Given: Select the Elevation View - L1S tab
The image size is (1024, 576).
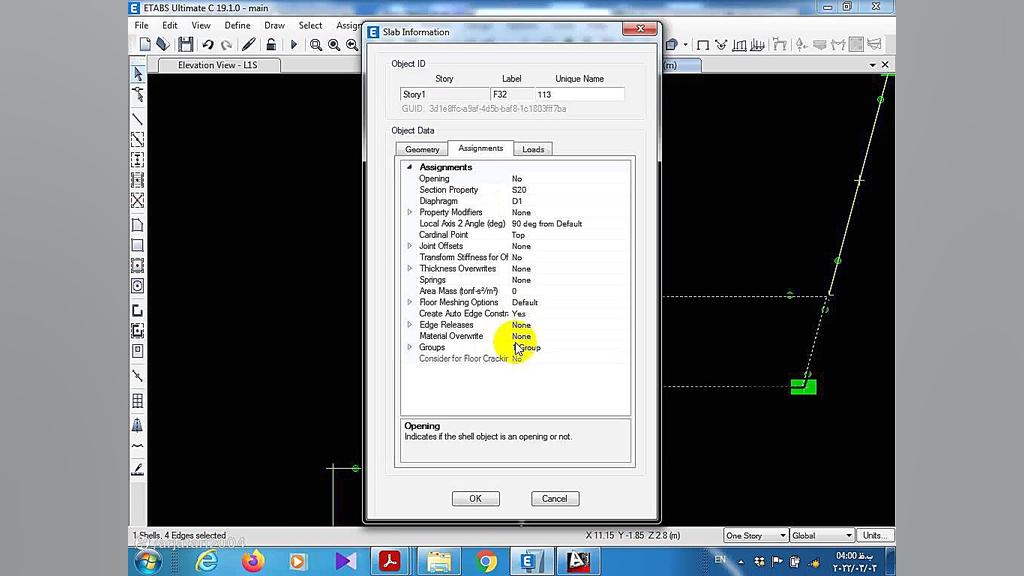Looking at the screenshot, I should 217,65.
